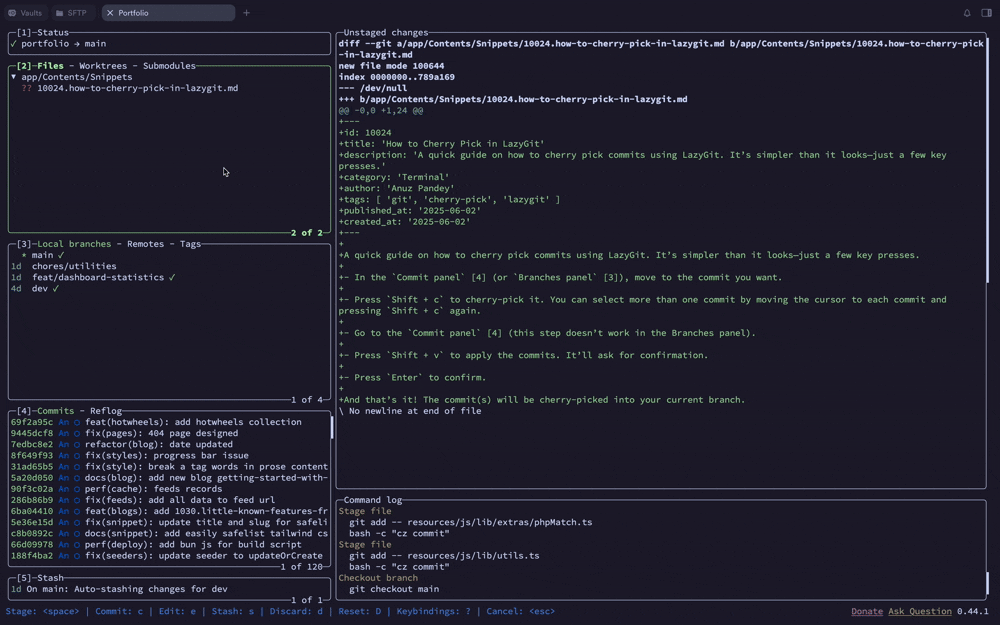
Task: Open the SFTP folder tab
Action: click(71, 13)
